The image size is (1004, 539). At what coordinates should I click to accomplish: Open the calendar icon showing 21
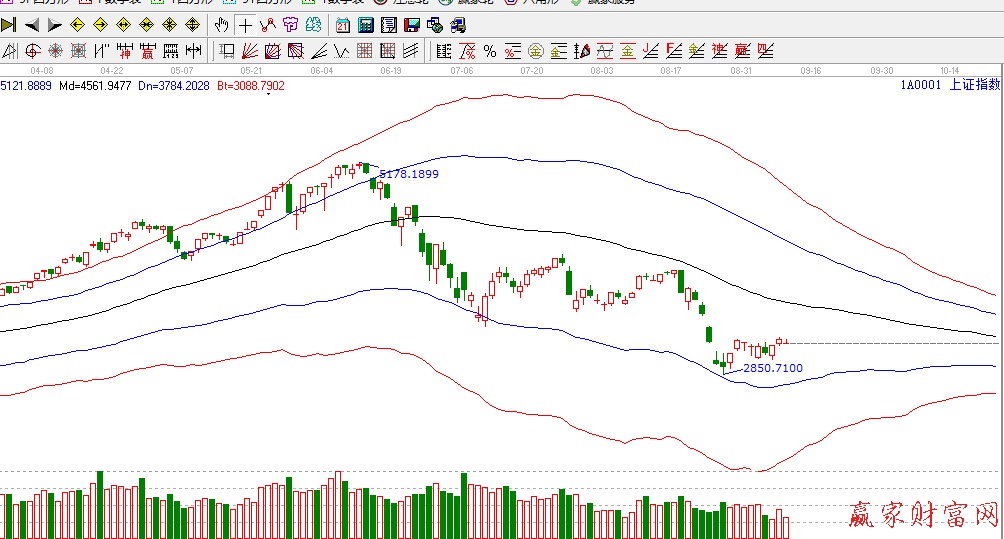pos(342,25)
